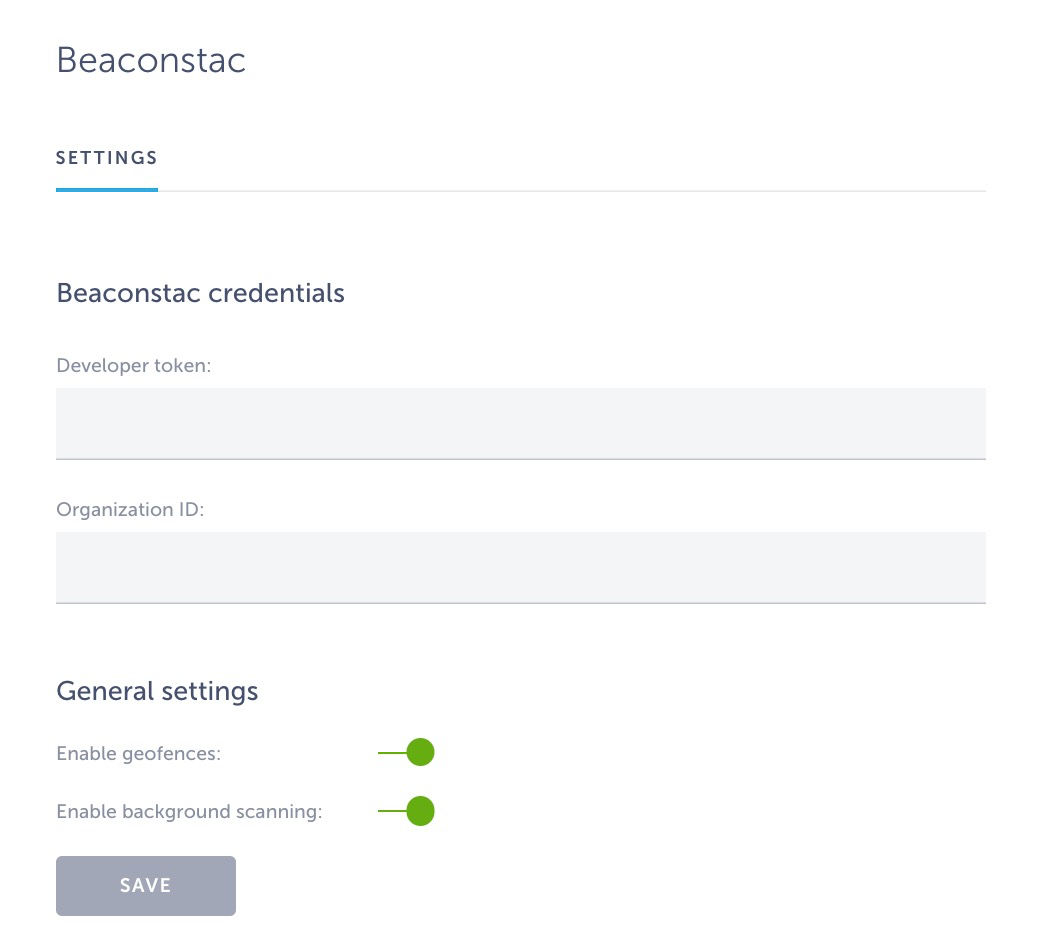Save the Beaconstac credentials
1044x926 pixels.
[145, 885]
